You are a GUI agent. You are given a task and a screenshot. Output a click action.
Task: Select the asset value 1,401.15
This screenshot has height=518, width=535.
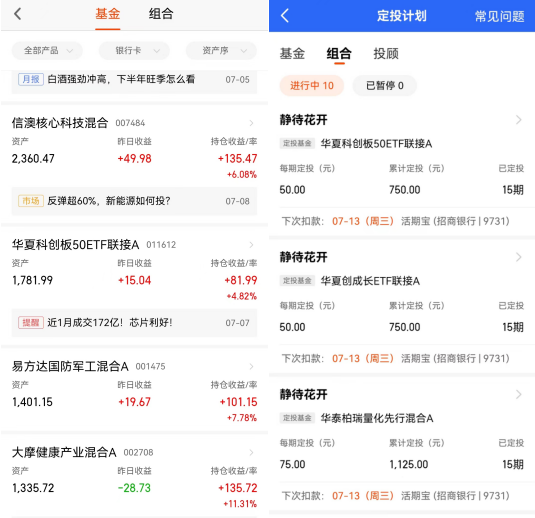click(32, 402)
